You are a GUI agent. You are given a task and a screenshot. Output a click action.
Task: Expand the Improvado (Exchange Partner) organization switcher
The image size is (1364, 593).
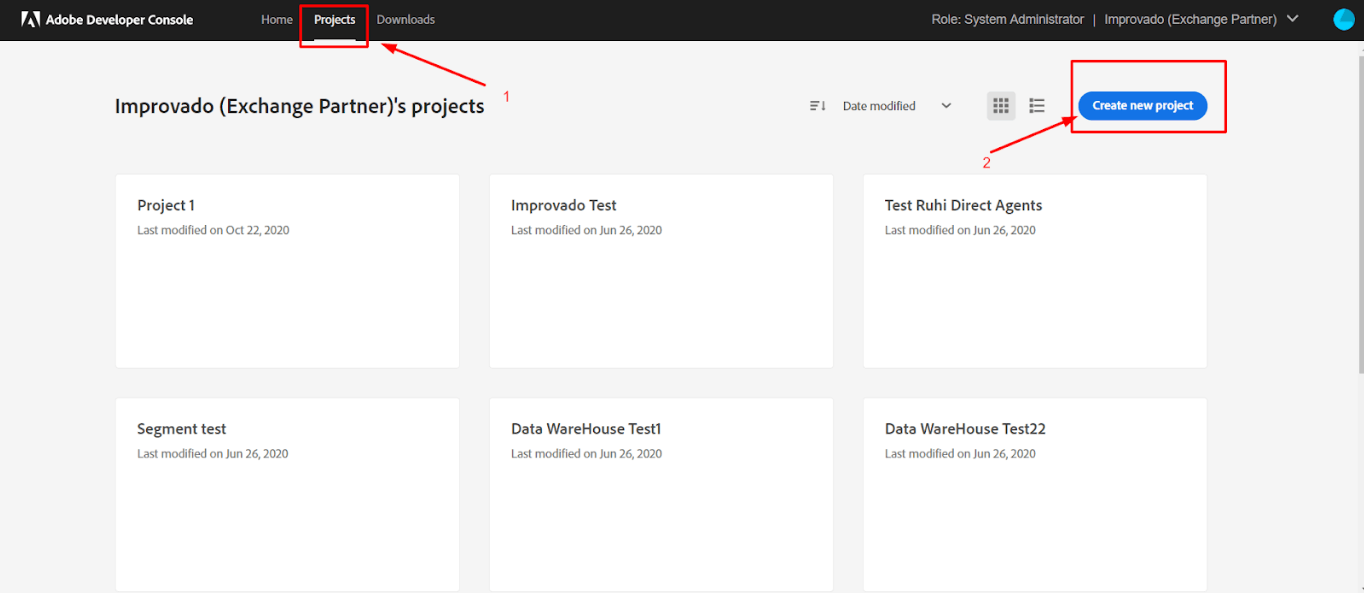[1200, 19]
